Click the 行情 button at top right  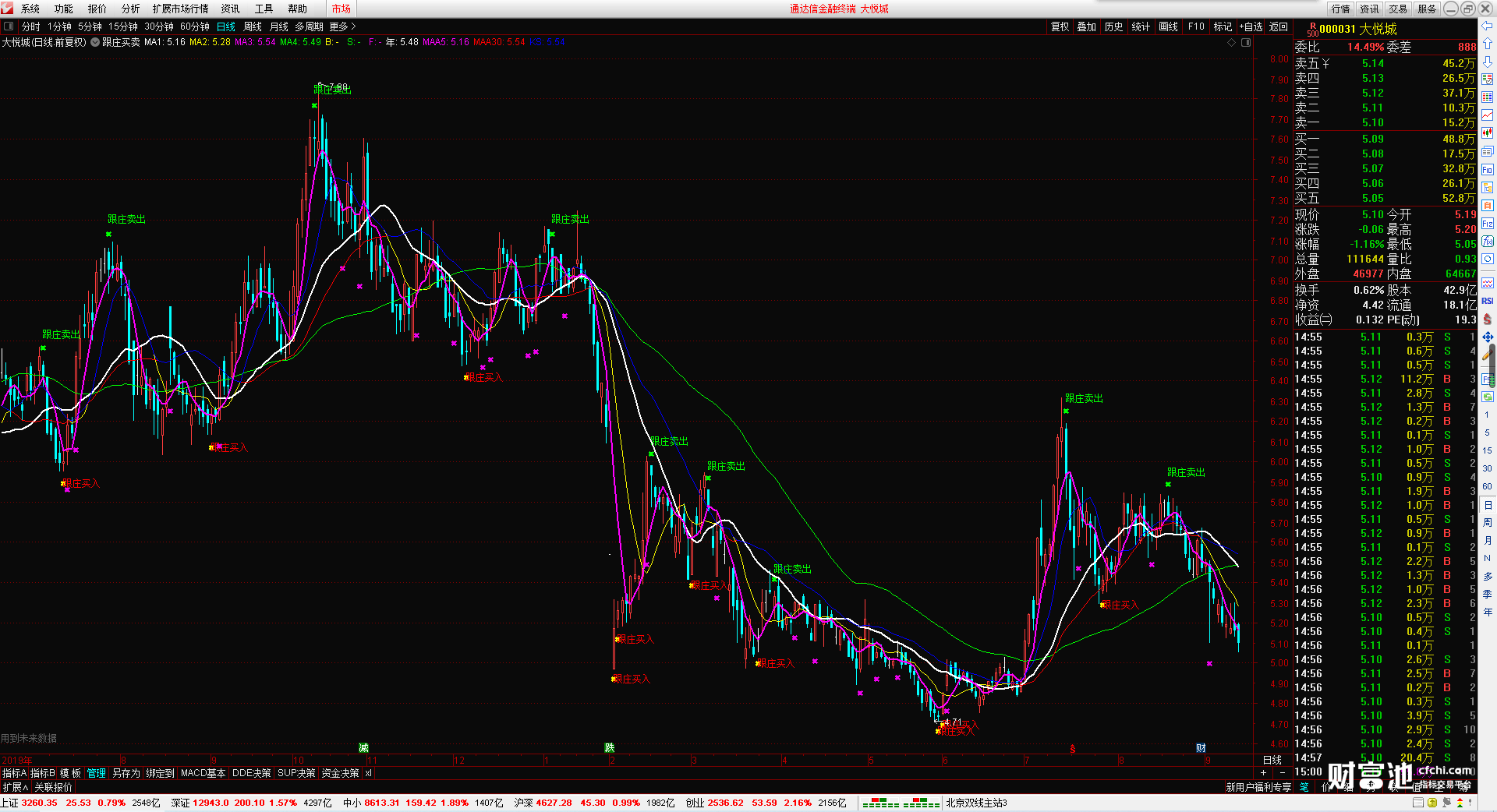point(1341,9)
